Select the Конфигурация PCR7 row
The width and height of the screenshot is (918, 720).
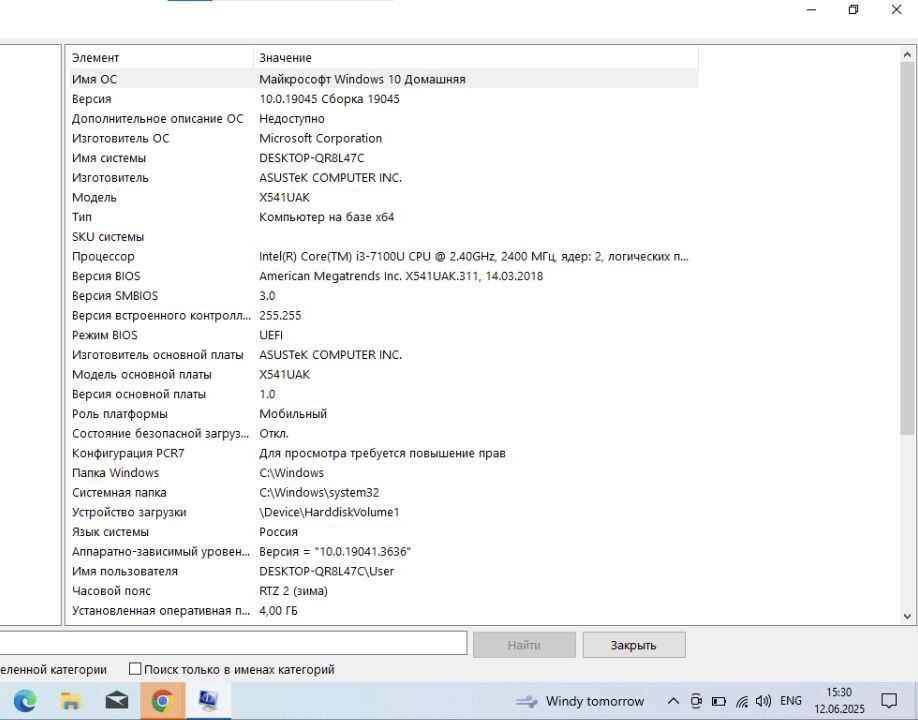[x=384, y=453]
